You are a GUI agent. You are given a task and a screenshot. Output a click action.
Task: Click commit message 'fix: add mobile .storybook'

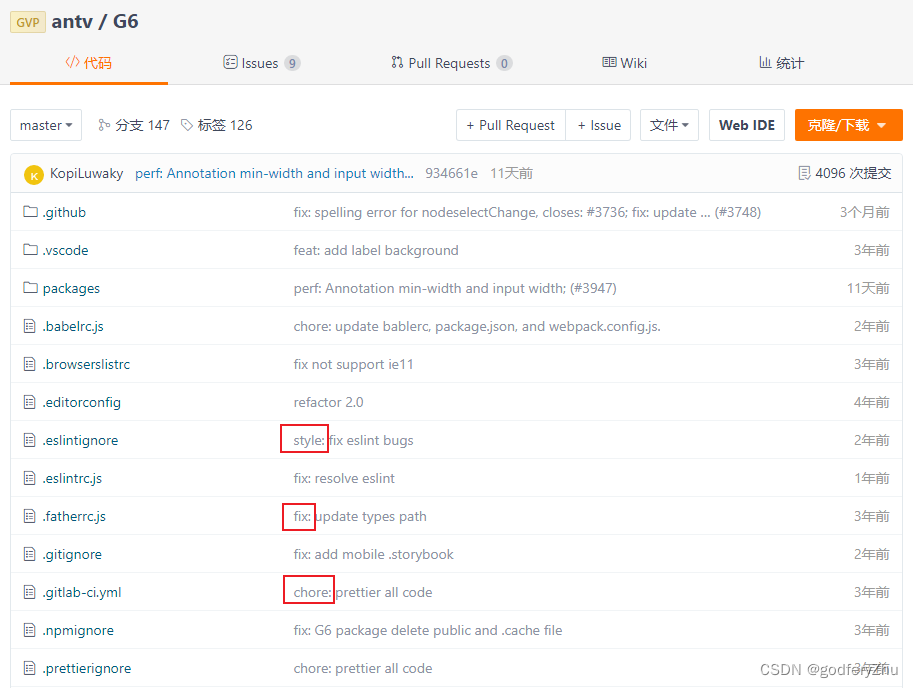click(373, 554)
